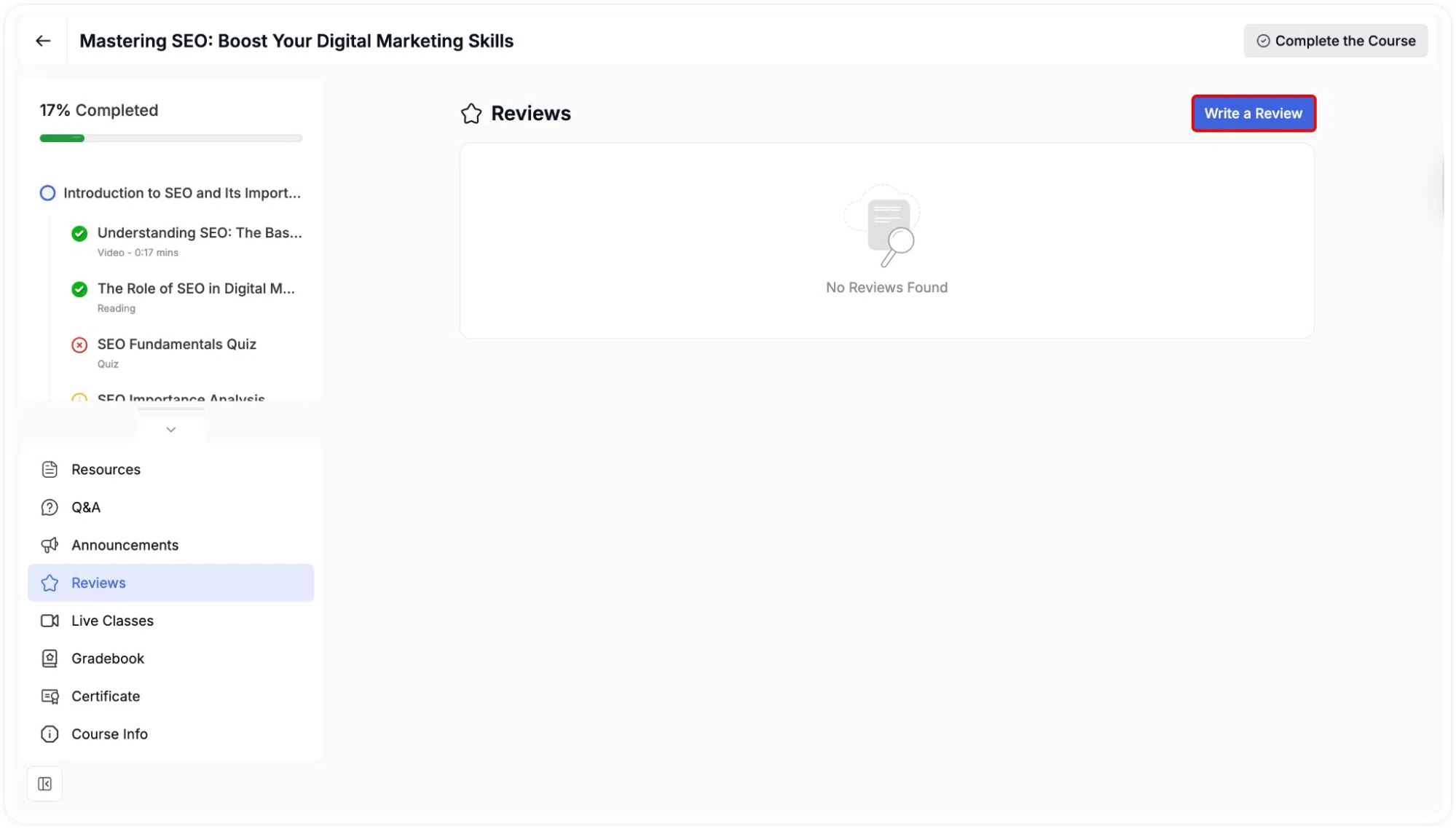
Task: Click the back arrow icon
Action: tap(43, 41)
